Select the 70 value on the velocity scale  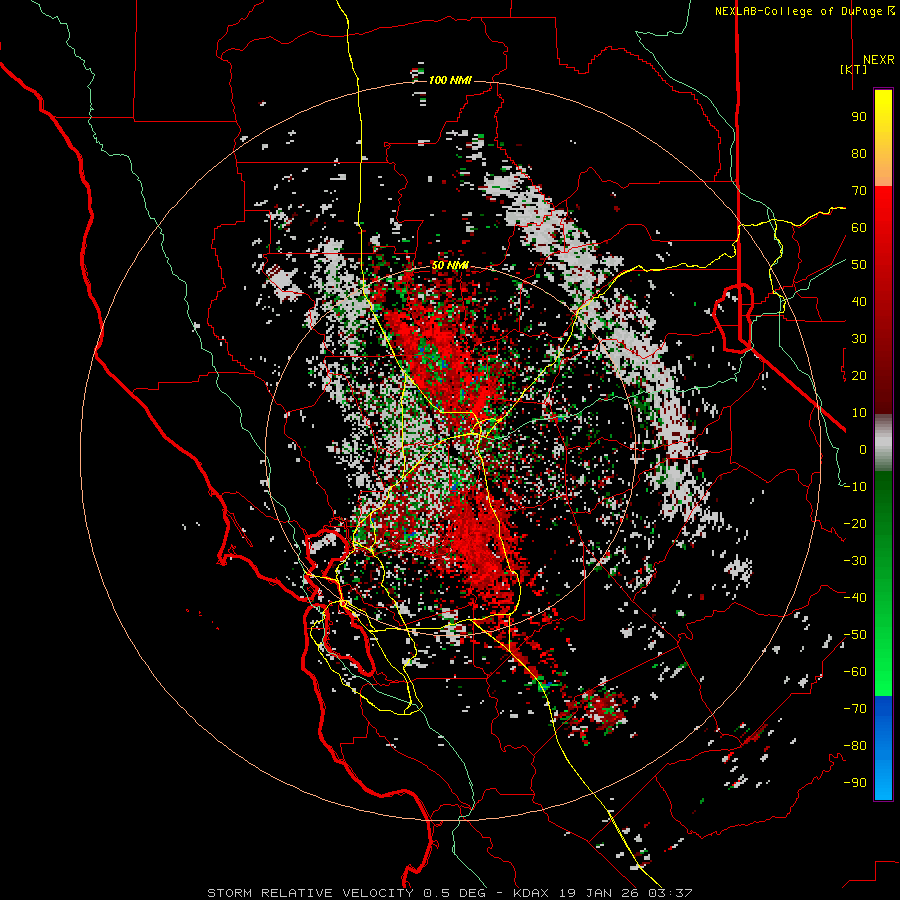pyautogui.click(x=859, y=191)
